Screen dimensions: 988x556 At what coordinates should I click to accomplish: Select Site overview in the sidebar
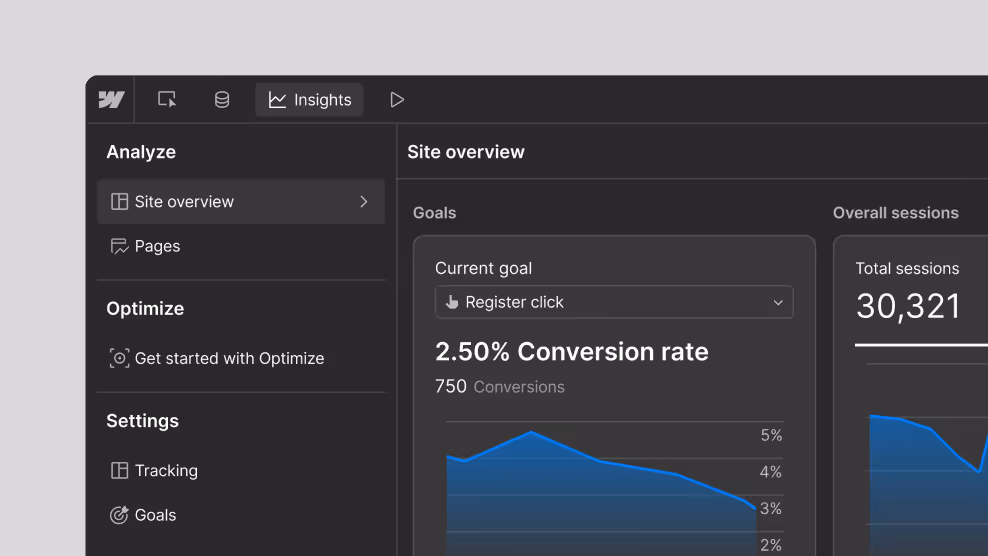click(x=241, y=202)
